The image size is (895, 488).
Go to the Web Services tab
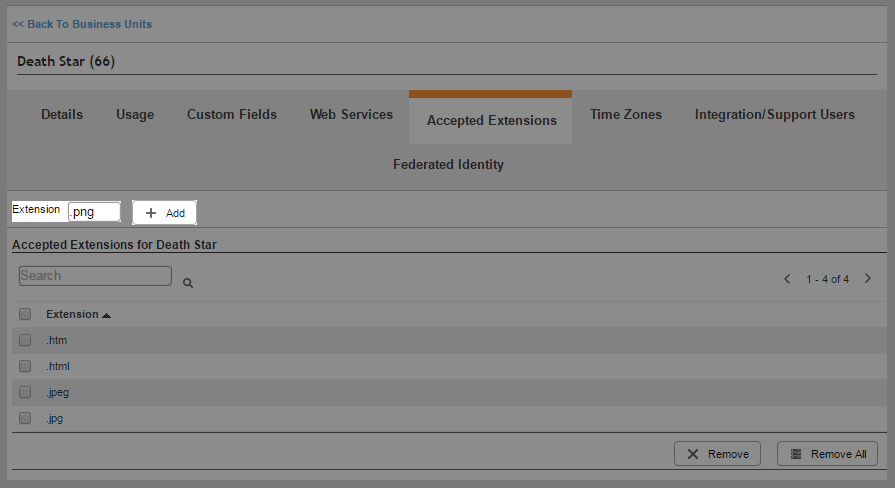click(x=351, y=115)
